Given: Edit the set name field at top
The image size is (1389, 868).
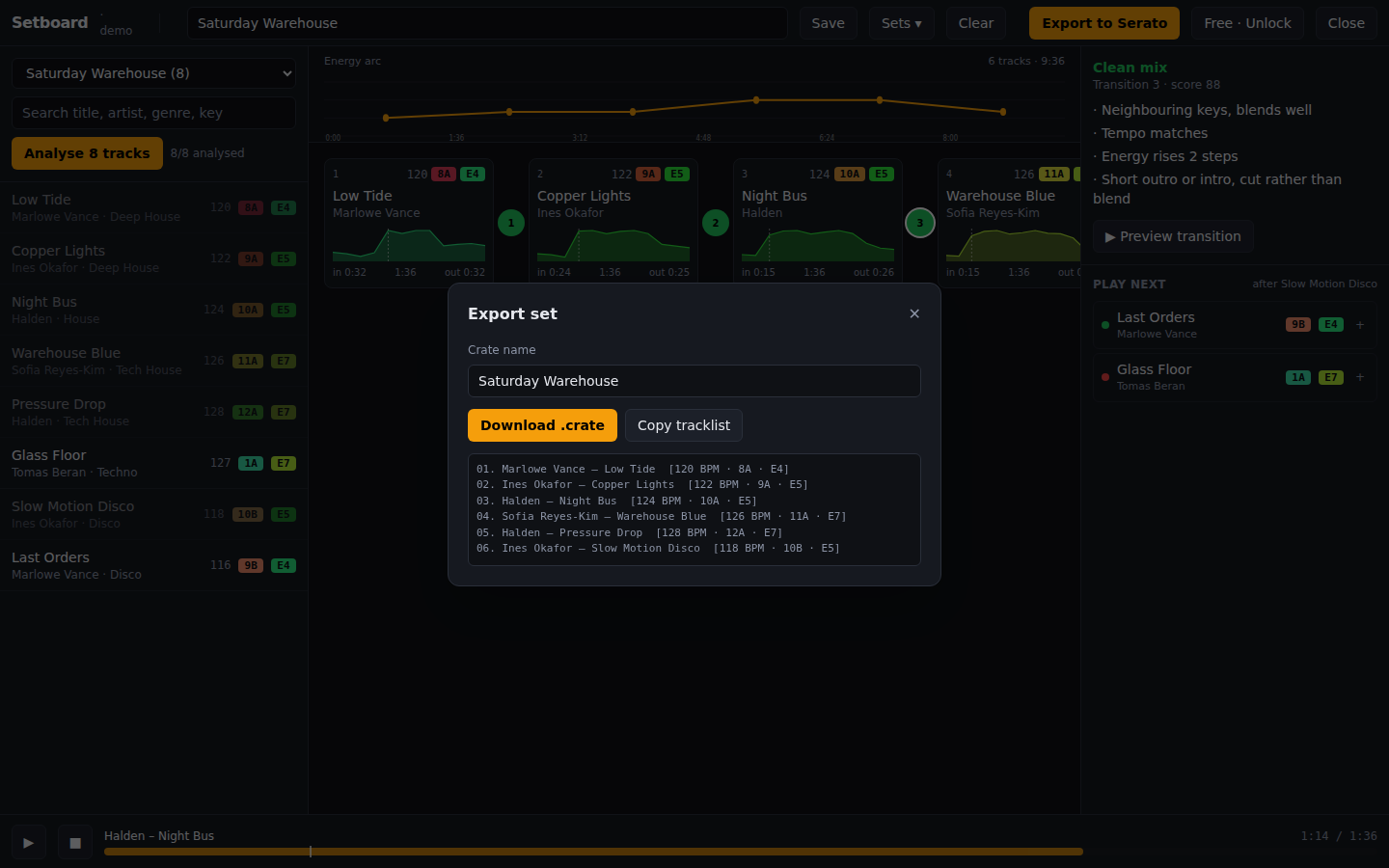Looking at the screenshot, I should [487, 23].
